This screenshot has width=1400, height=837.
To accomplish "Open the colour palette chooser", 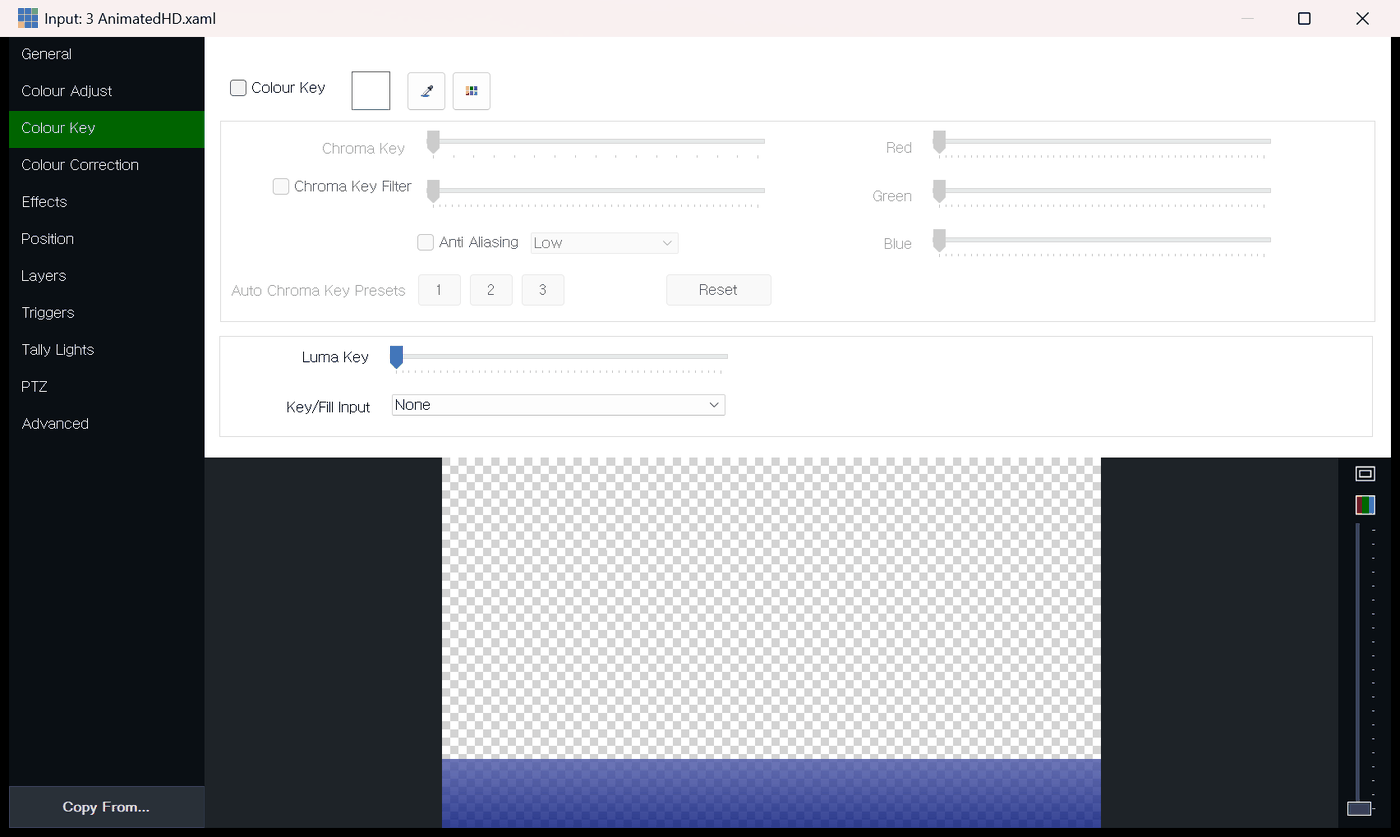I will pos(472,91).
